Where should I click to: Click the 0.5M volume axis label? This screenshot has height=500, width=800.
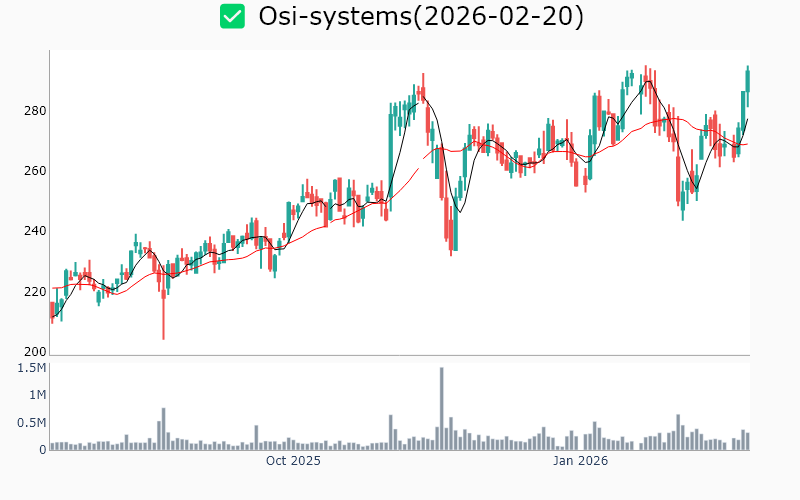(30, 423)
